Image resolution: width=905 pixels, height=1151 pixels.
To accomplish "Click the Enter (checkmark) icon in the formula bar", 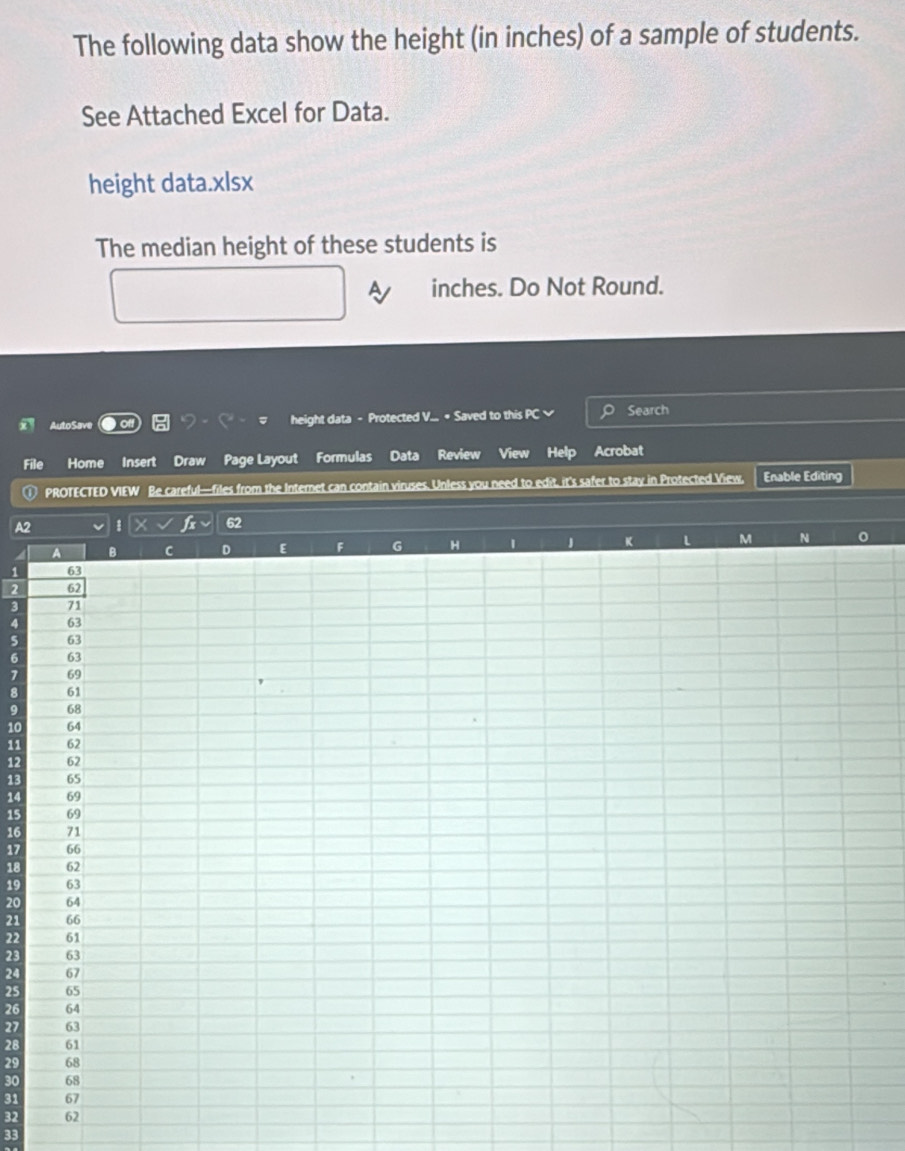I will pyautogui.click(x=163, y=522).
